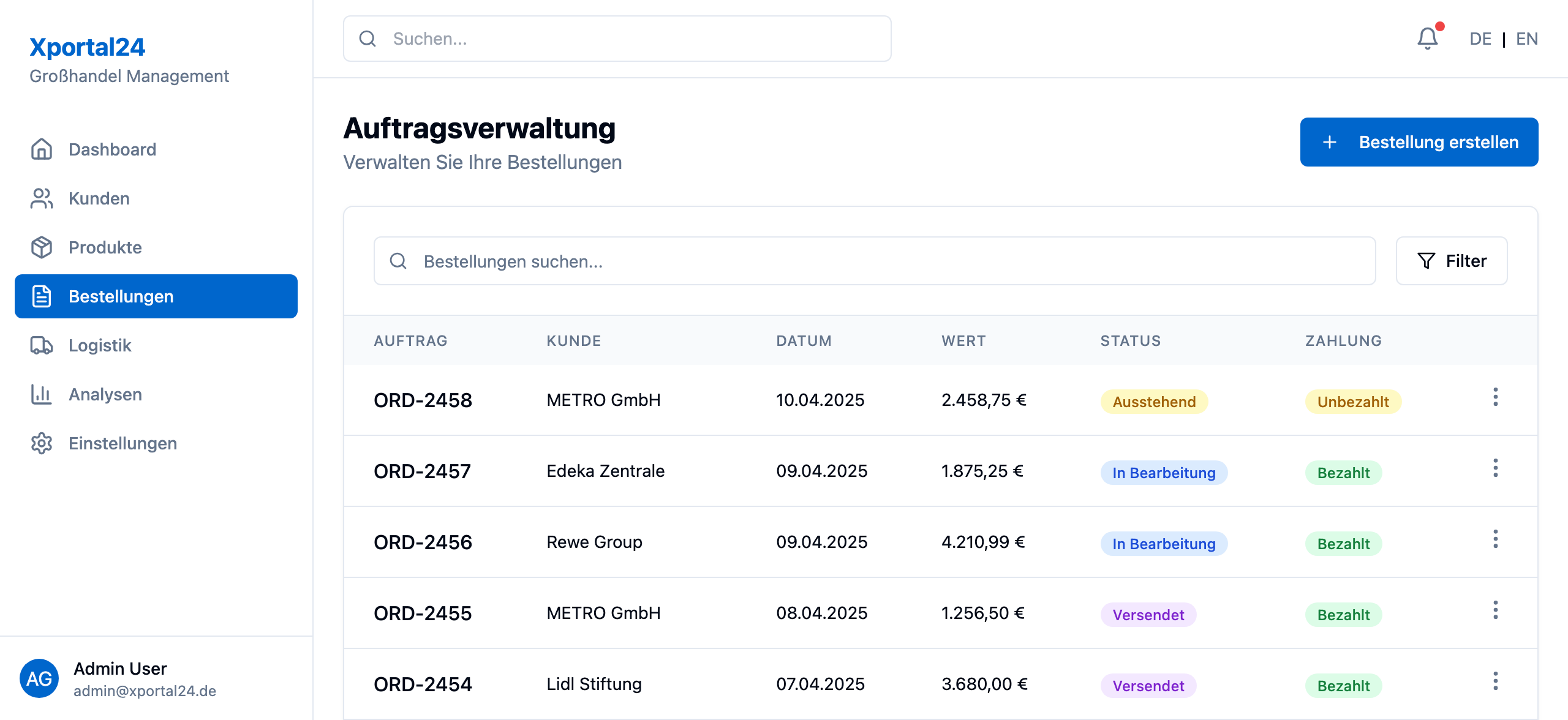
Task: Click the Ausstehend status badge
Action: click(x=1154, y=402)
